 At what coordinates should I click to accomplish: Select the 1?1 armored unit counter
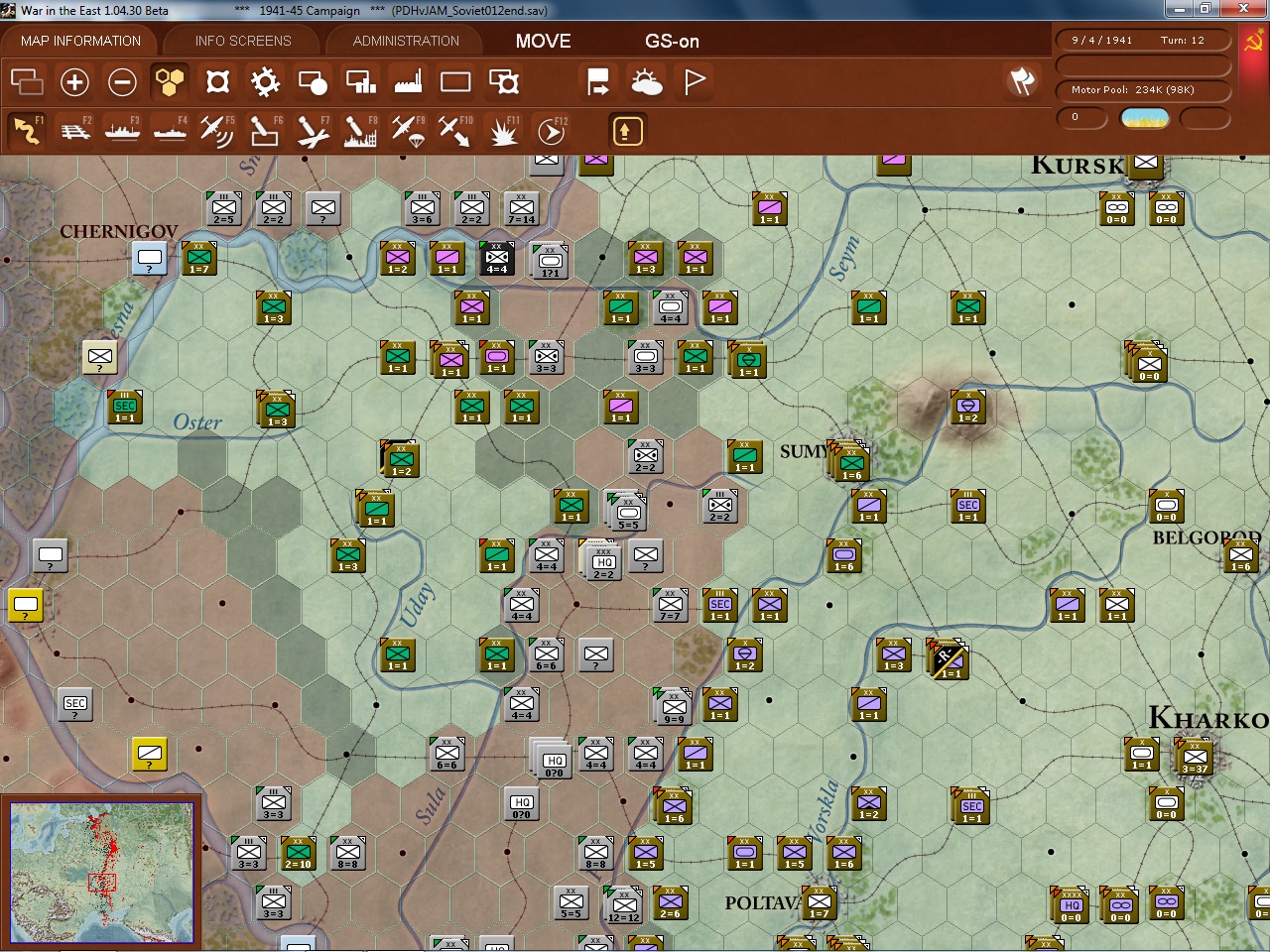click(550, 261)
